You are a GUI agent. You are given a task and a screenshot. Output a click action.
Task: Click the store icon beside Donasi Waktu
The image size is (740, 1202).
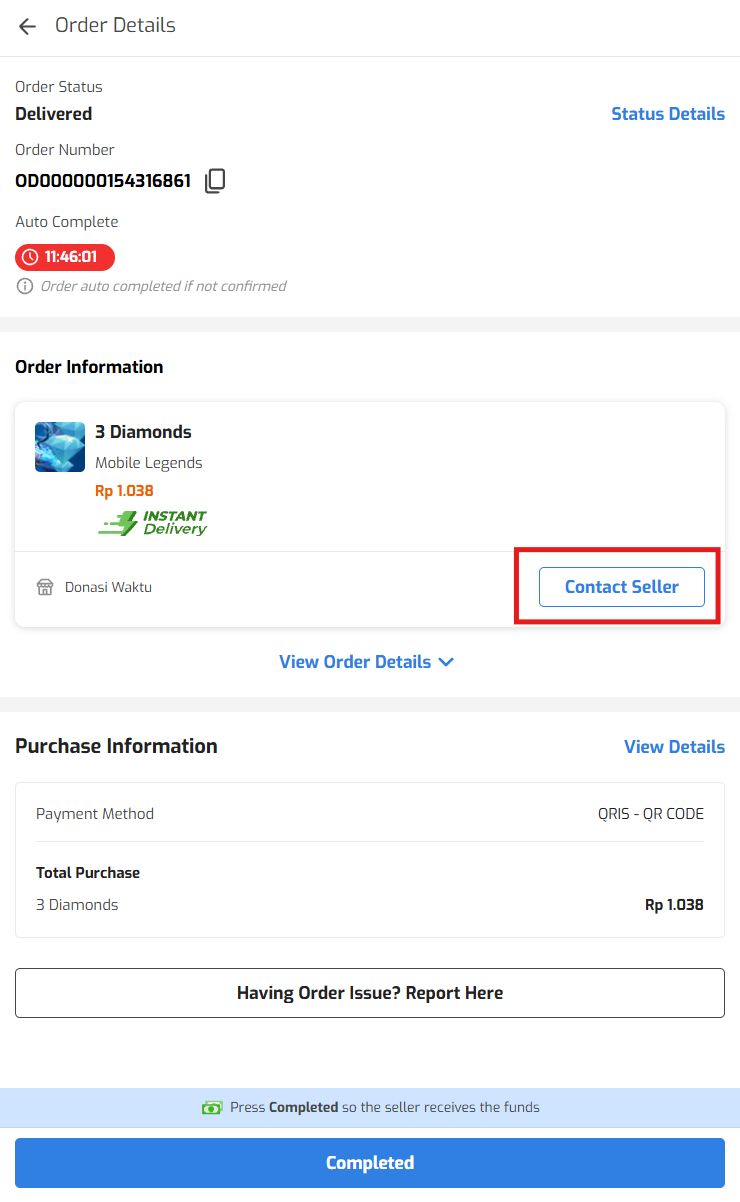click(x=45, y=587)
